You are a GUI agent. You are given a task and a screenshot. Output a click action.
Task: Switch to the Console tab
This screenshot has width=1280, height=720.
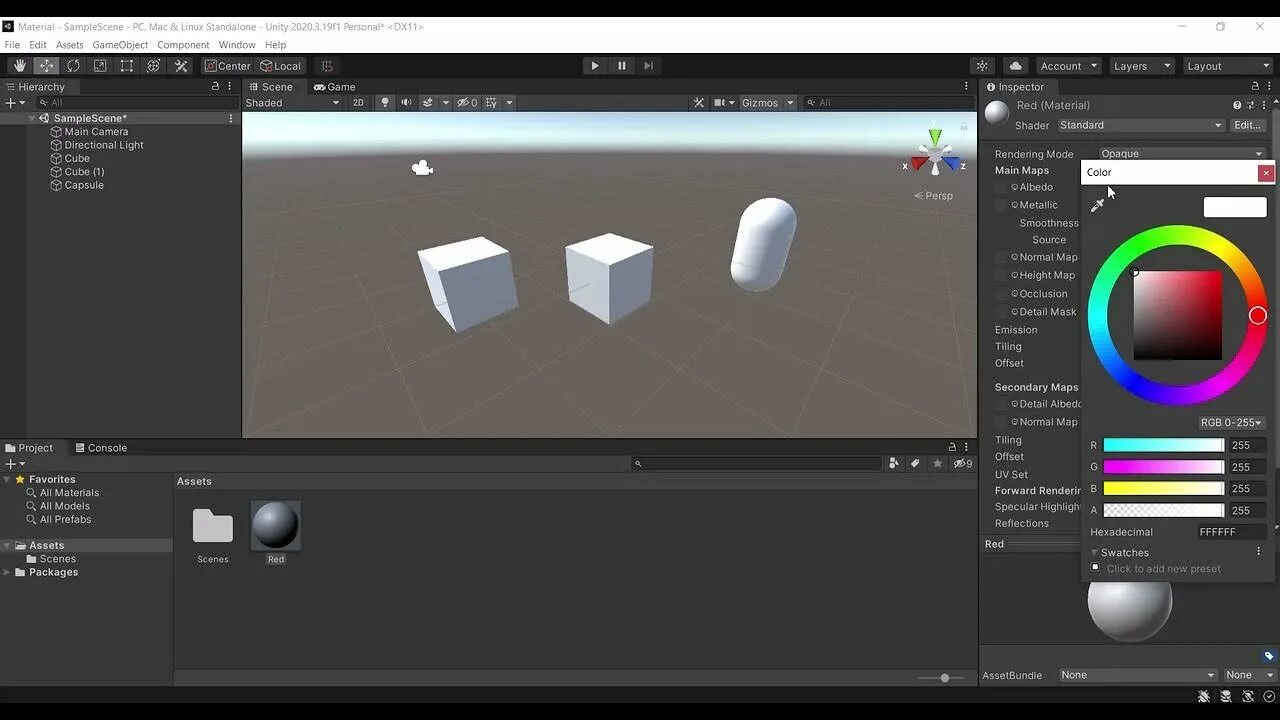click(100, 448)
